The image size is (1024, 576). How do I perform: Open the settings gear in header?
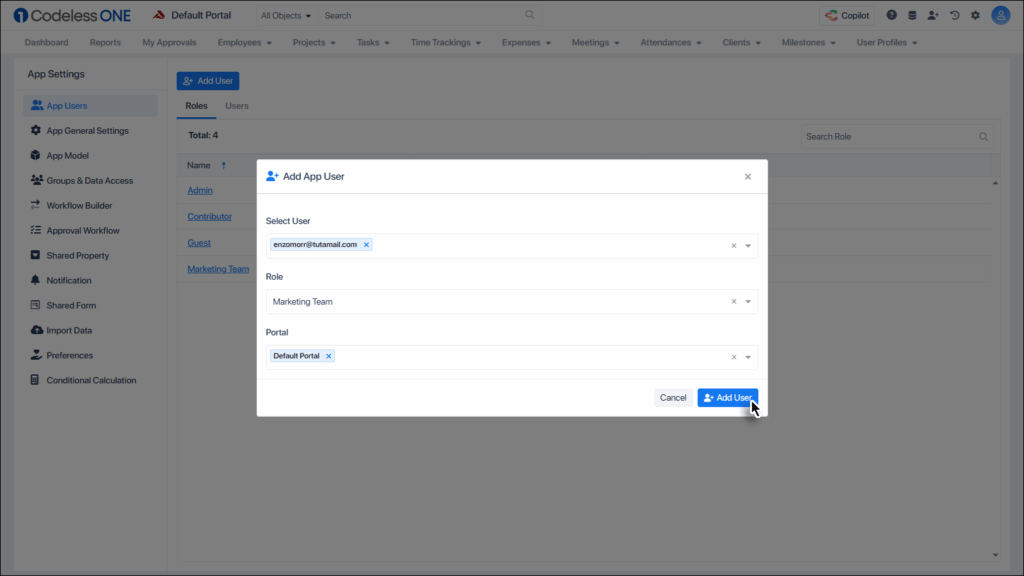coord(976,15)
